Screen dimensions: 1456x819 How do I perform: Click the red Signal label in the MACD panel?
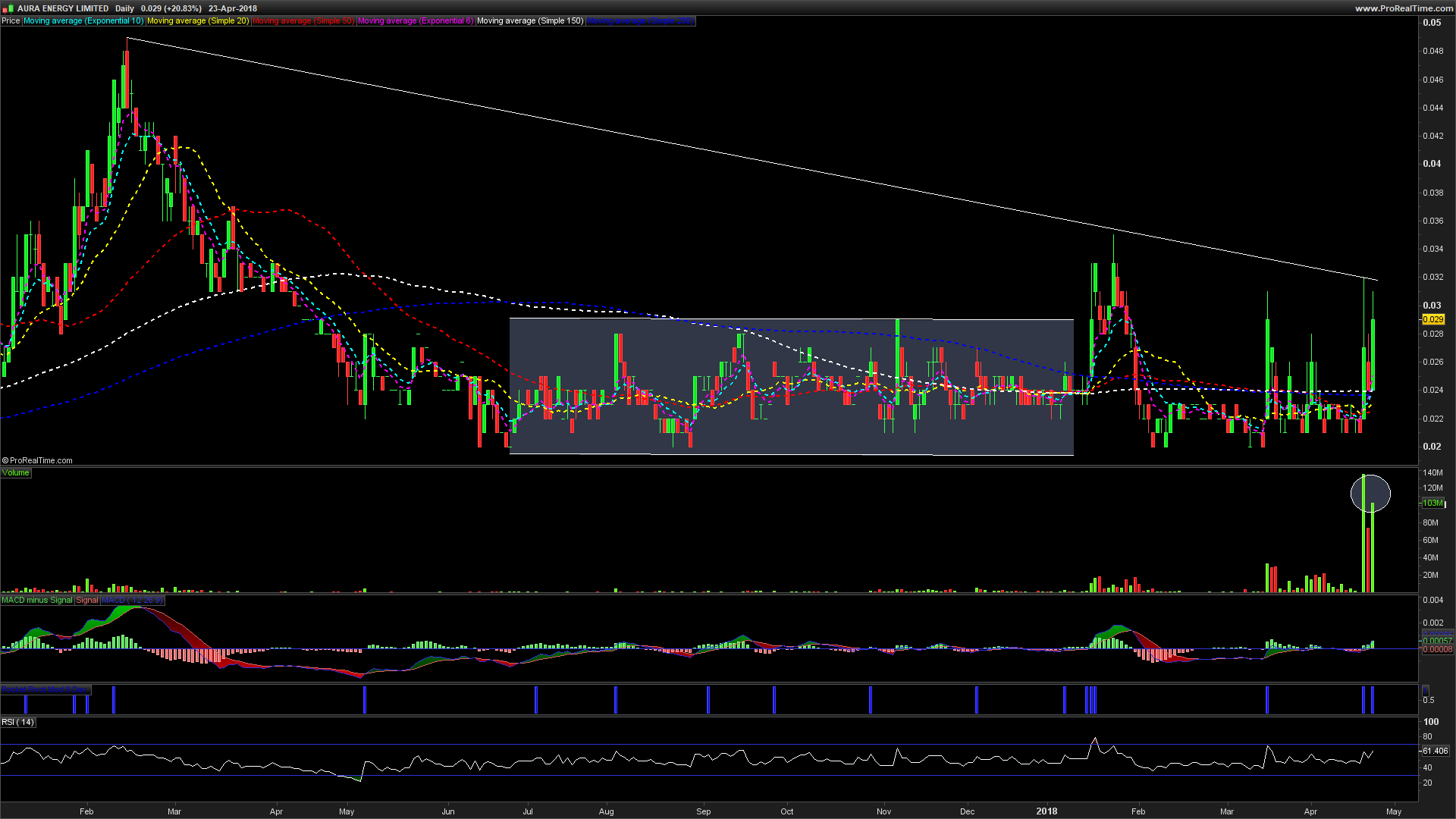[x=87, y=601]
